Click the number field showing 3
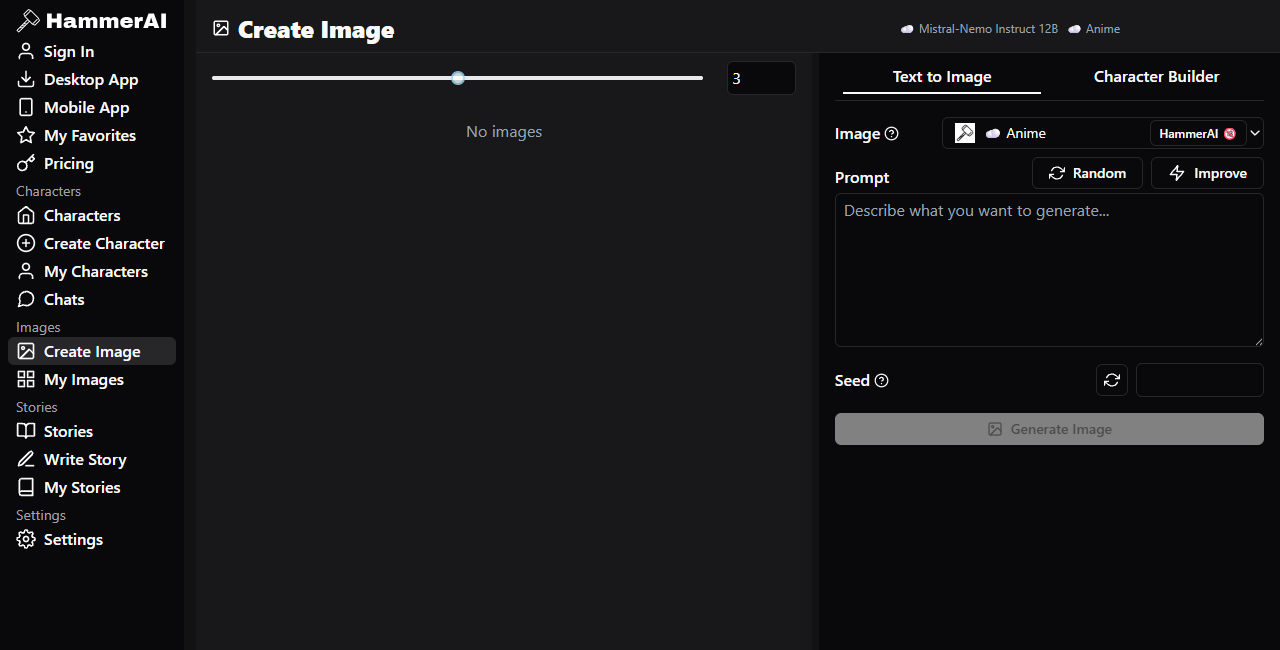Image resolution: width=1280 pixels, height=650 pixels. click(761, 78)
